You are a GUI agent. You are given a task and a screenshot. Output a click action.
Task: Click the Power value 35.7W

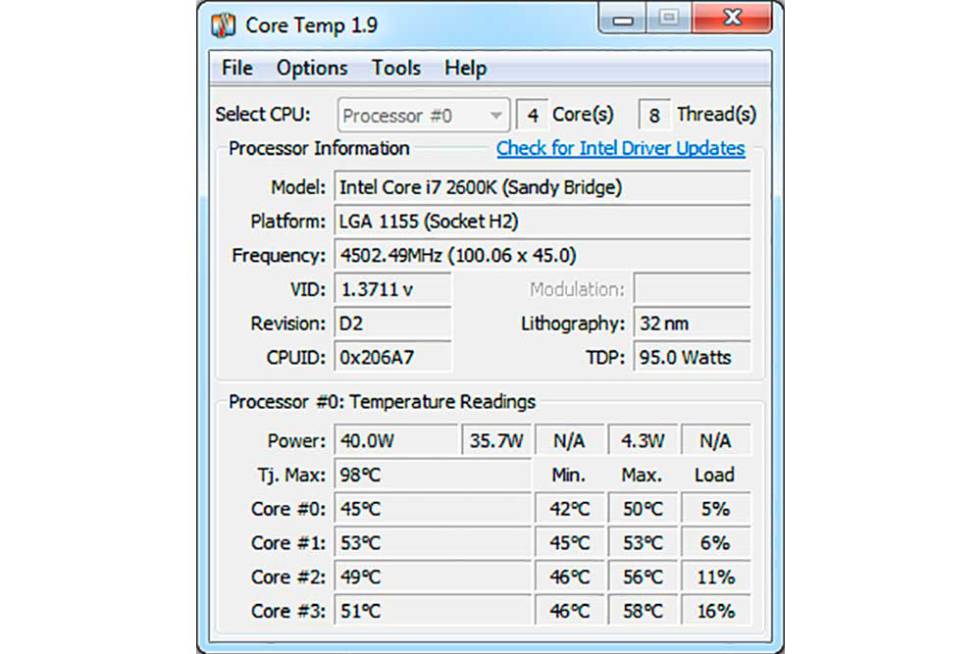[496, 441]
